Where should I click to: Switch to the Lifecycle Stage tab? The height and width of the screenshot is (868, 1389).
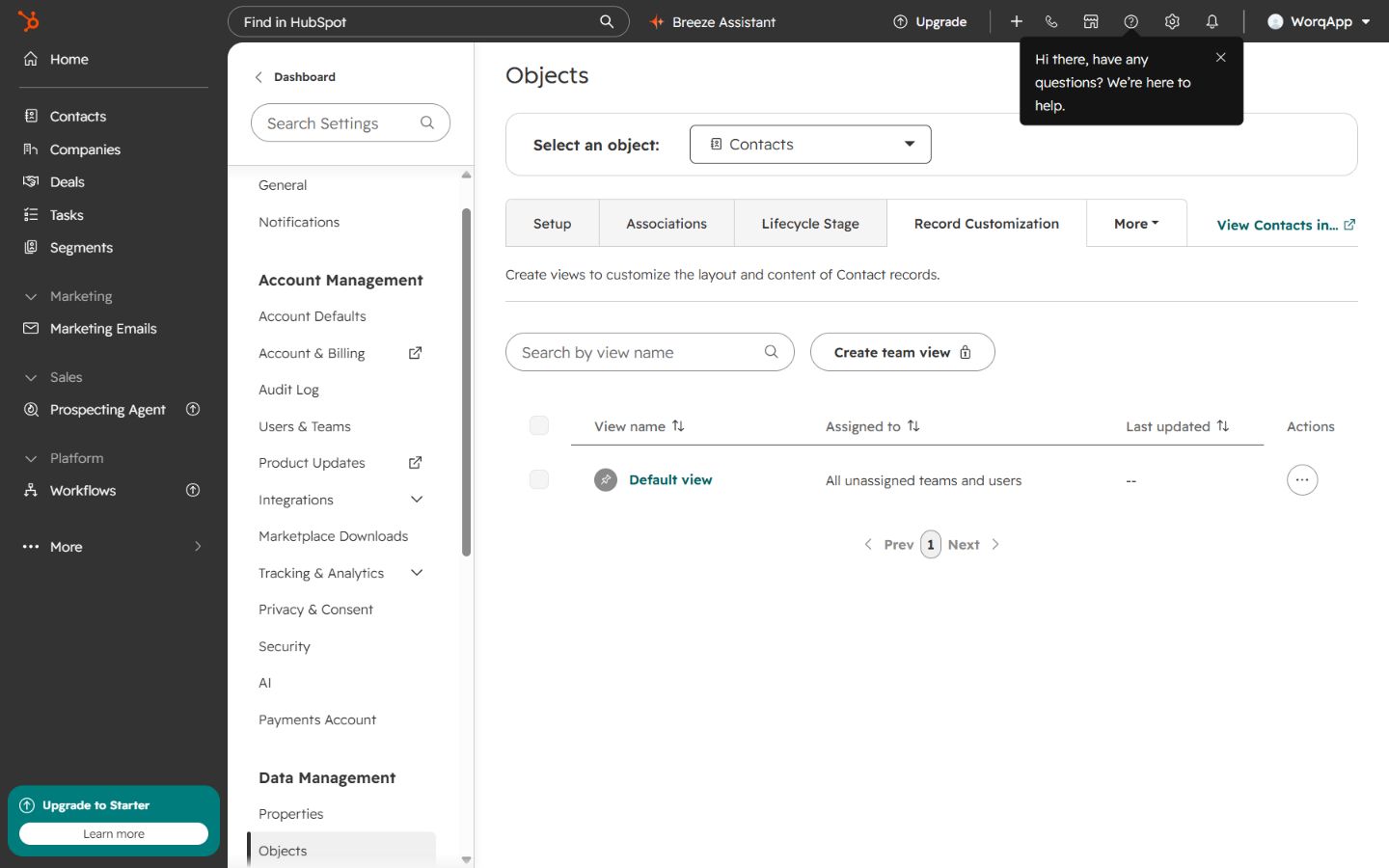(x=810, y=223)
